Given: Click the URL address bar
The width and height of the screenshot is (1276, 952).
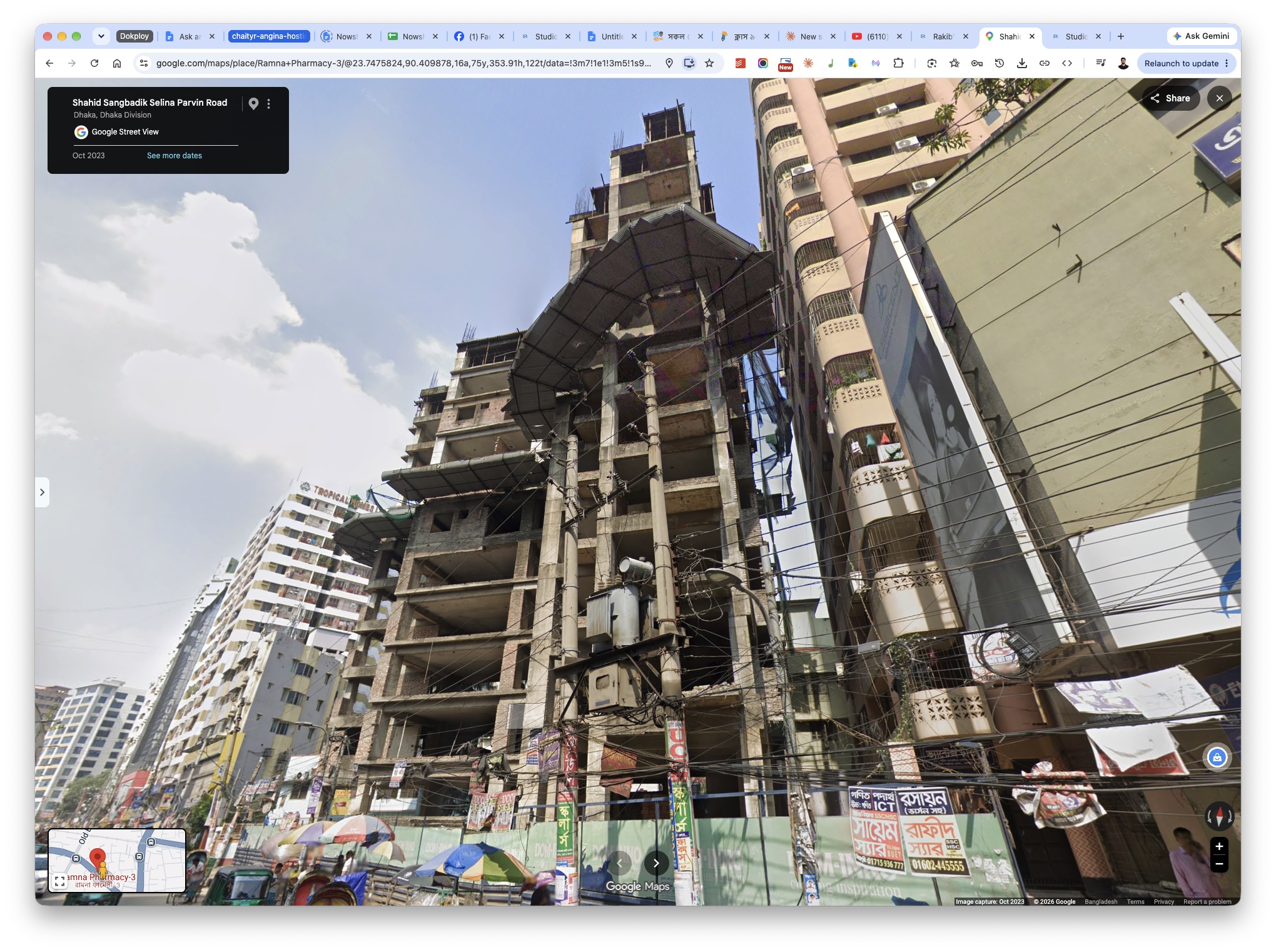Looking at the screenshot, I should (403, 63).
